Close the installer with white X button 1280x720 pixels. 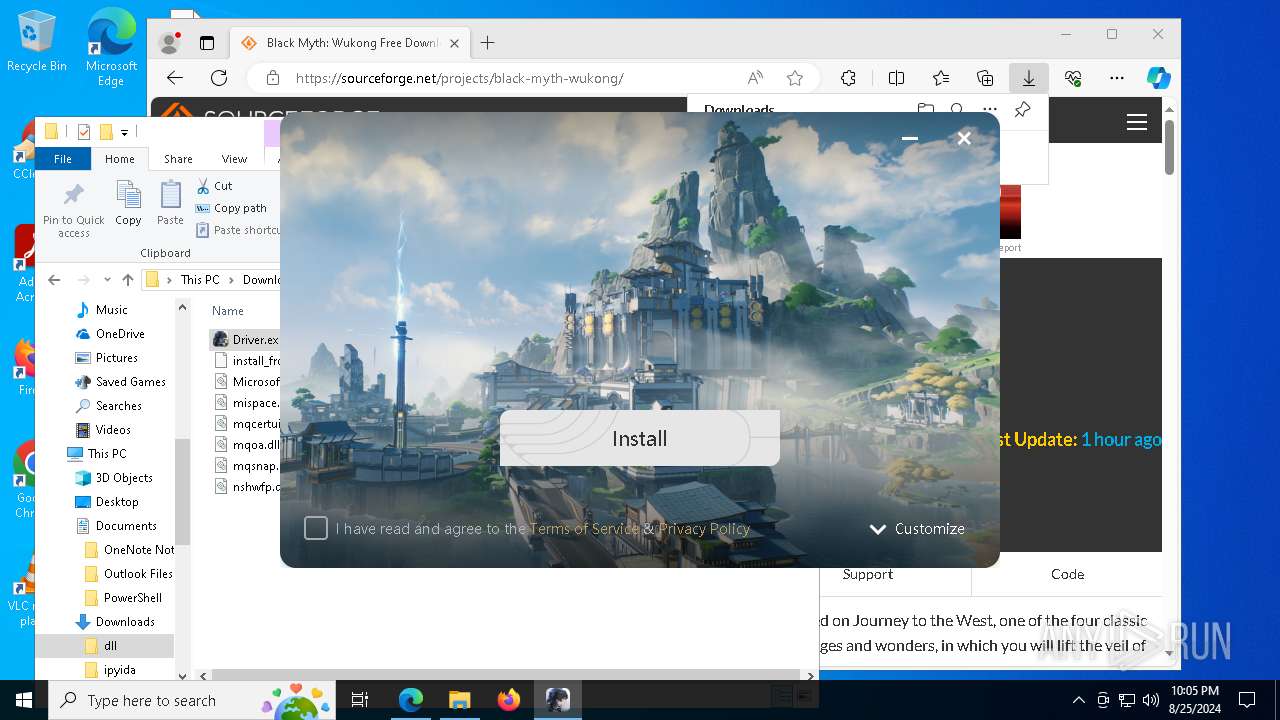(x=964, y=138)
